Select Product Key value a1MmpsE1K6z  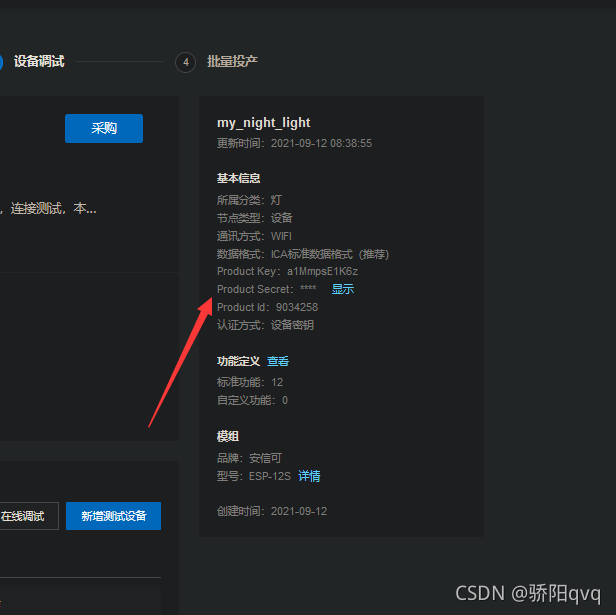322,271
